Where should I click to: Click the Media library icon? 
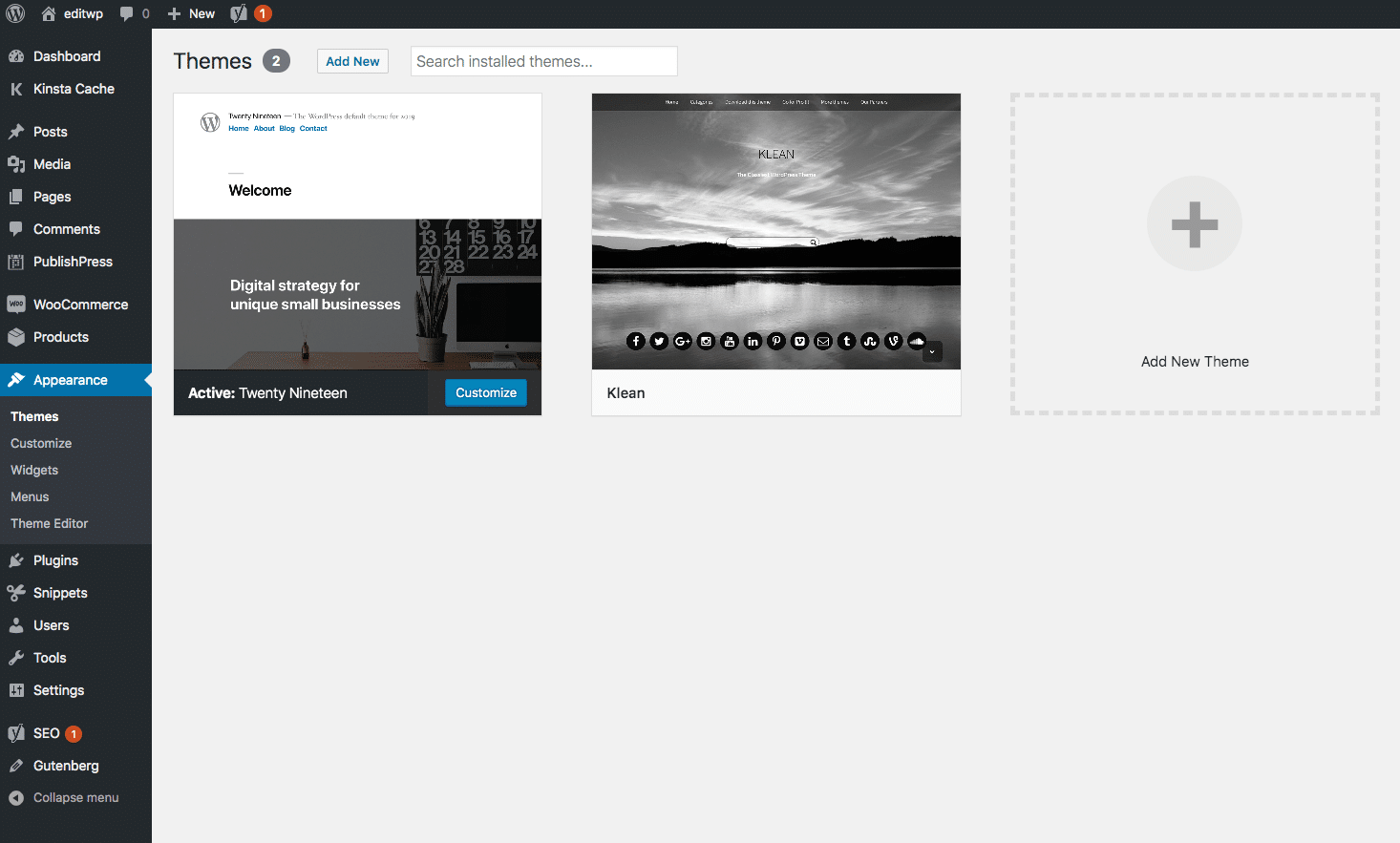click(x=19, y=163)
